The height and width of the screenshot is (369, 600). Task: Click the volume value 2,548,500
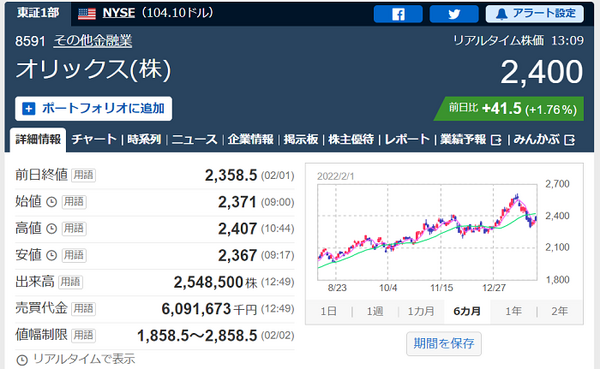click(x=209, y=282)
